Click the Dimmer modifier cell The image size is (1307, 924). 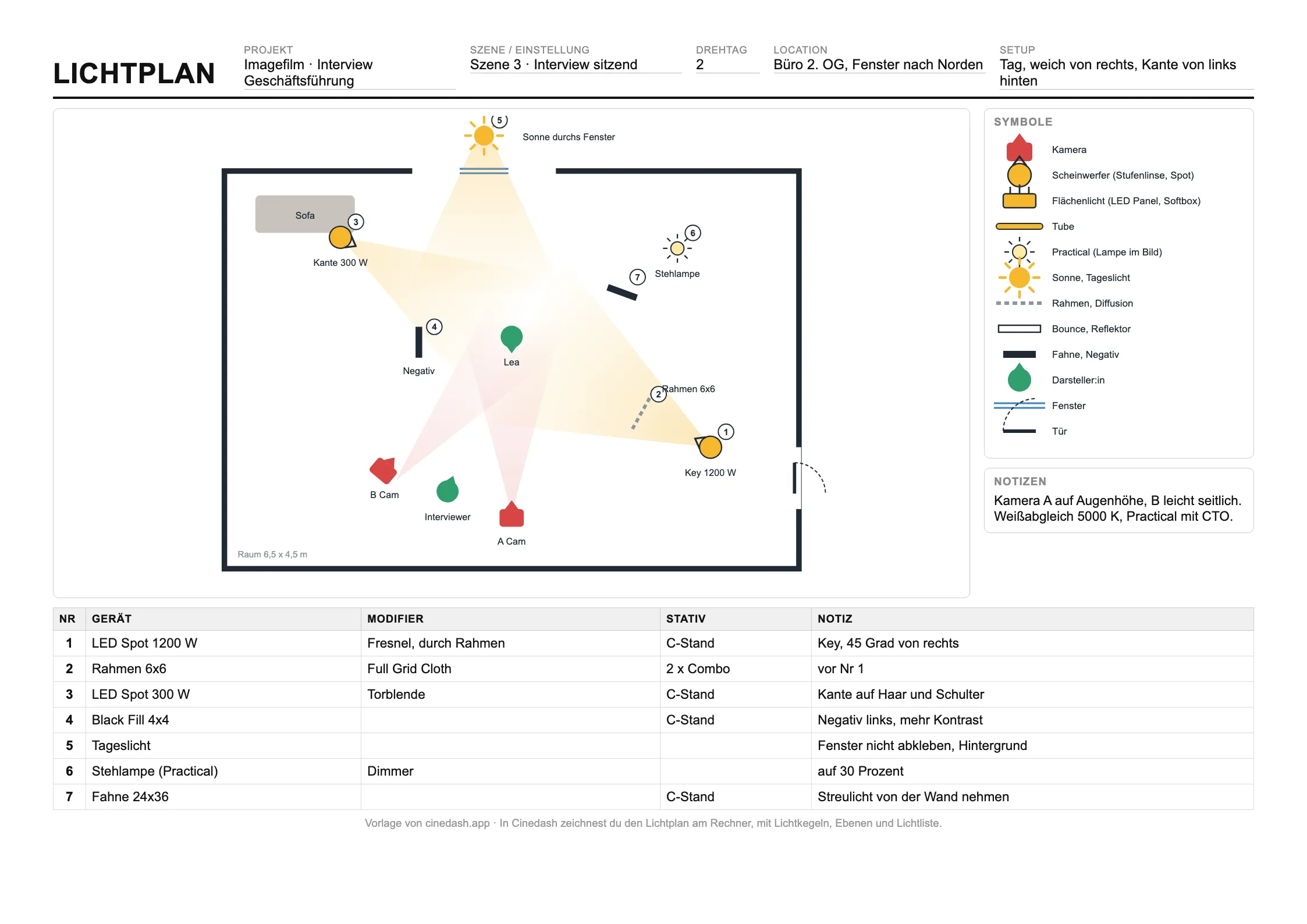(x=510, y=771)
